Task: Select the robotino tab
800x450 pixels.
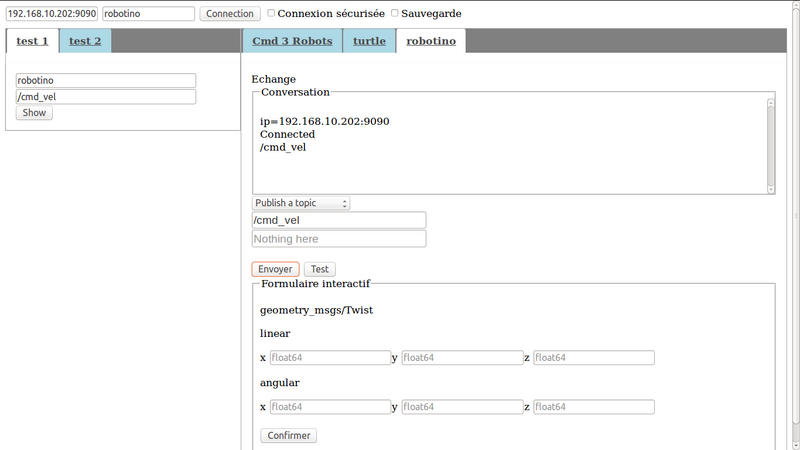Action: [x=431, y=41]
